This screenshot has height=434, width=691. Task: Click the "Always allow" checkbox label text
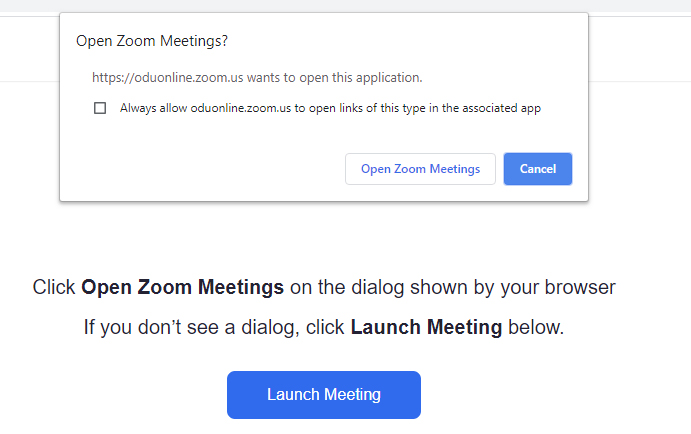click(x=330, y=108)
